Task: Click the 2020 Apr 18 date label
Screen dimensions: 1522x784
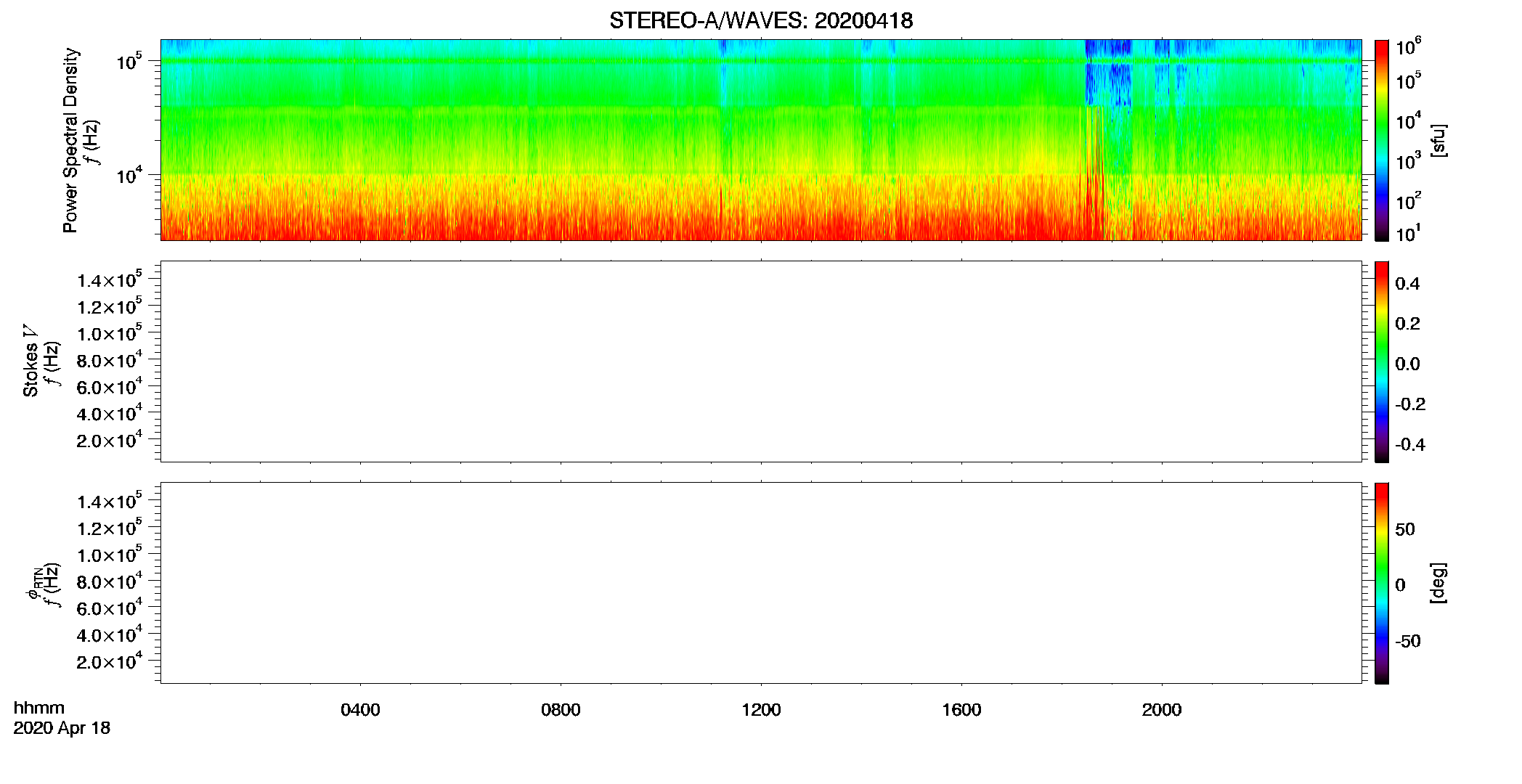Action: coord(62,728)
